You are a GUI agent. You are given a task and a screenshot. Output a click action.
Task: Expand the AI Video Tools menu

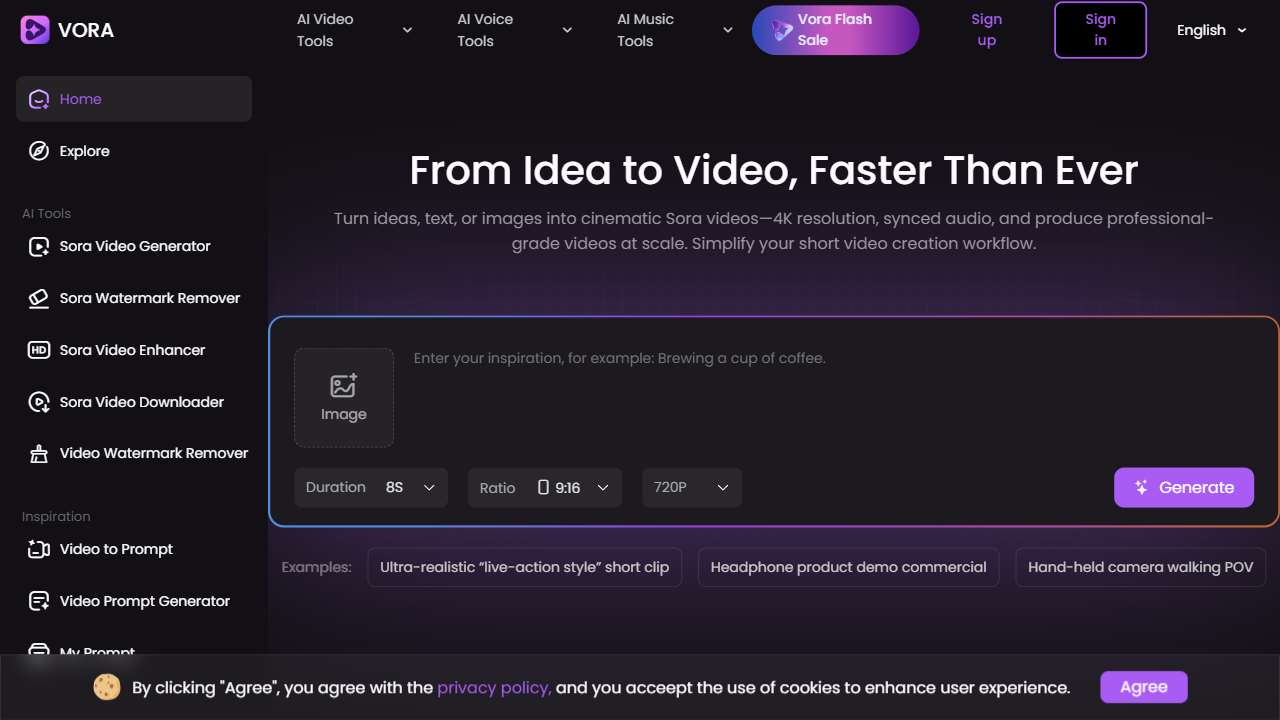(354, 30)
